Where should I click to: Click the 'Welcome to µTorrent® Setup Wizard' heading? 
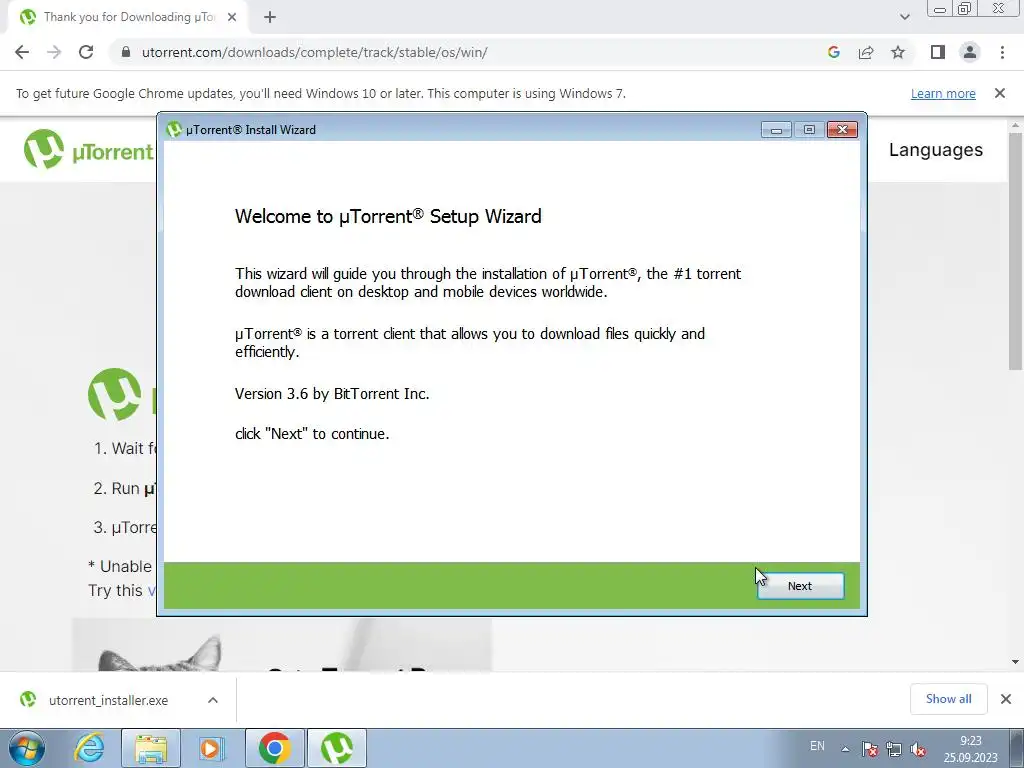[388, 216]
